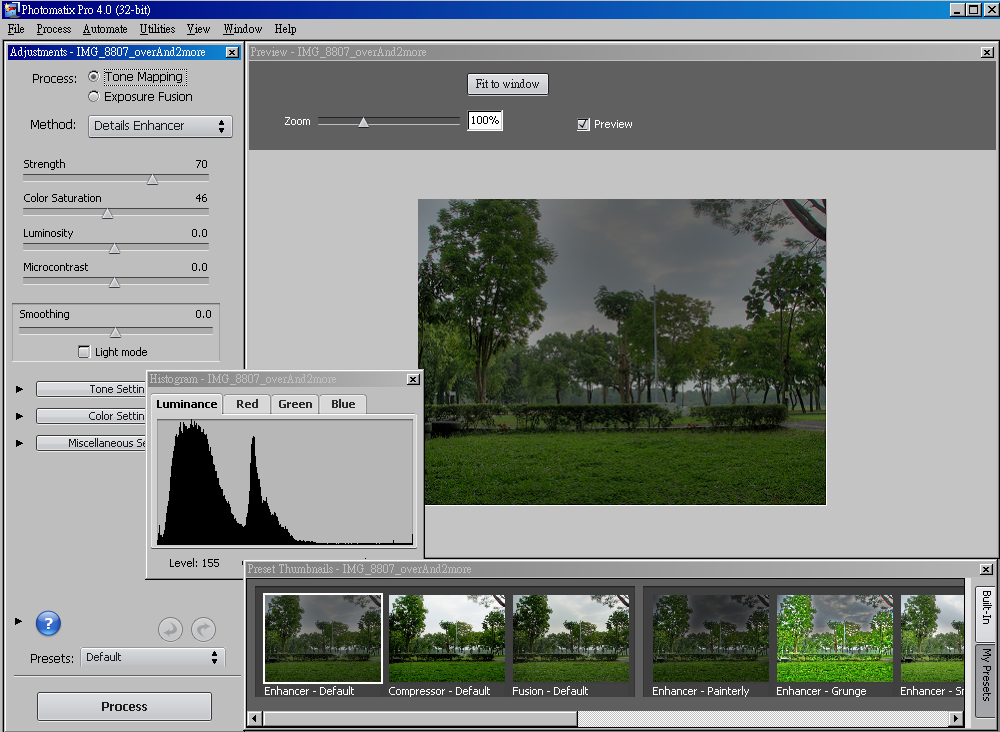Expand the triangle beside the help icon

18,621
